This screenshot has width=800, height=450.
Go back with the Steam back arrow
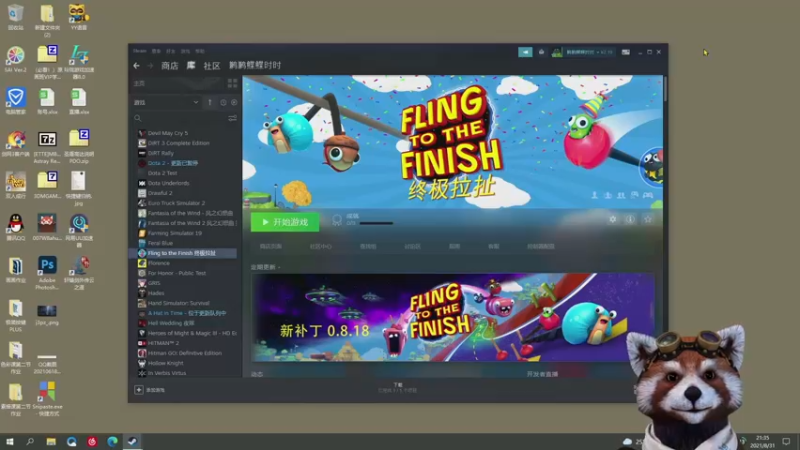(136, 66)
